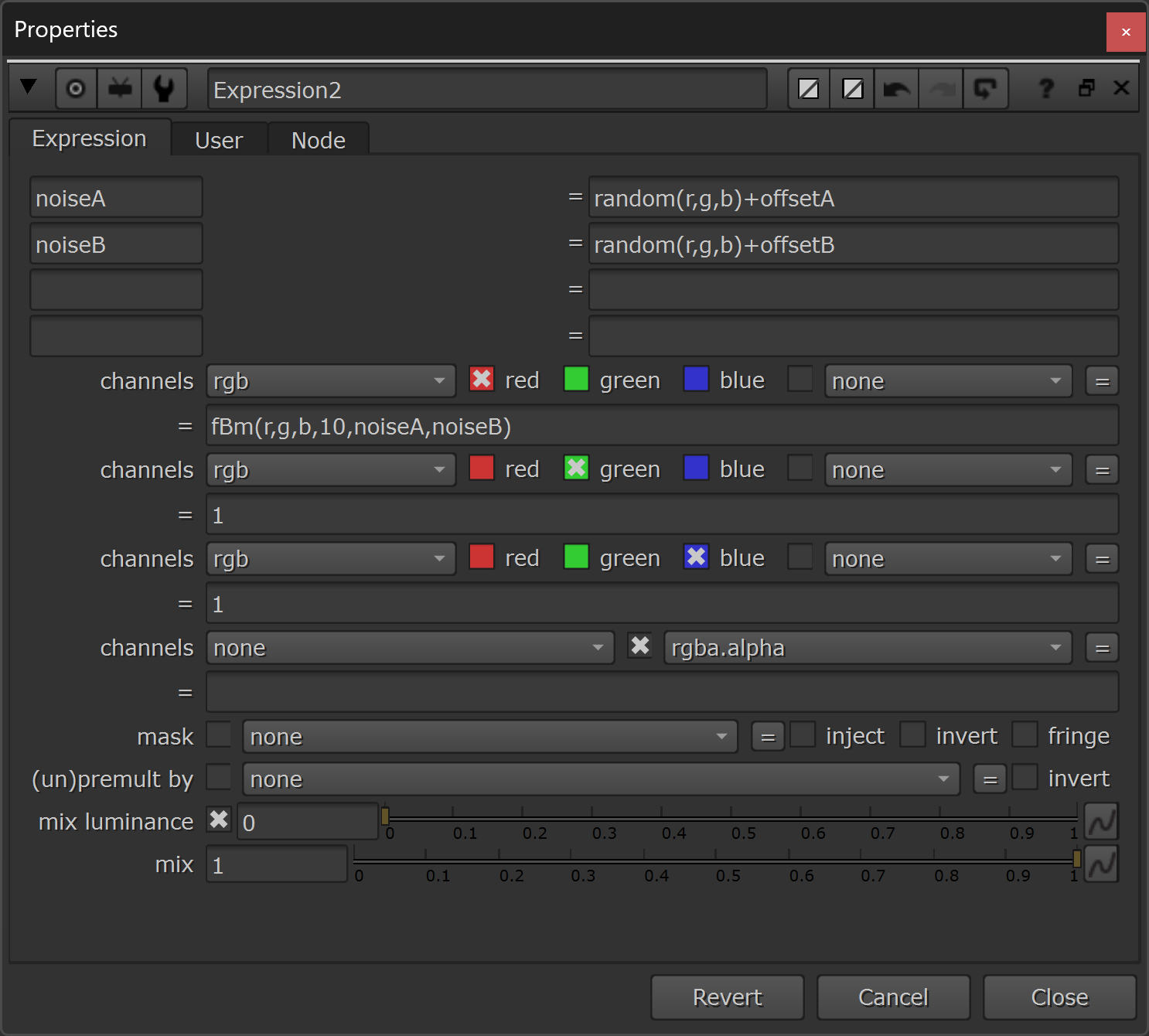Open help with the question mark icon

click(1046, 89)
